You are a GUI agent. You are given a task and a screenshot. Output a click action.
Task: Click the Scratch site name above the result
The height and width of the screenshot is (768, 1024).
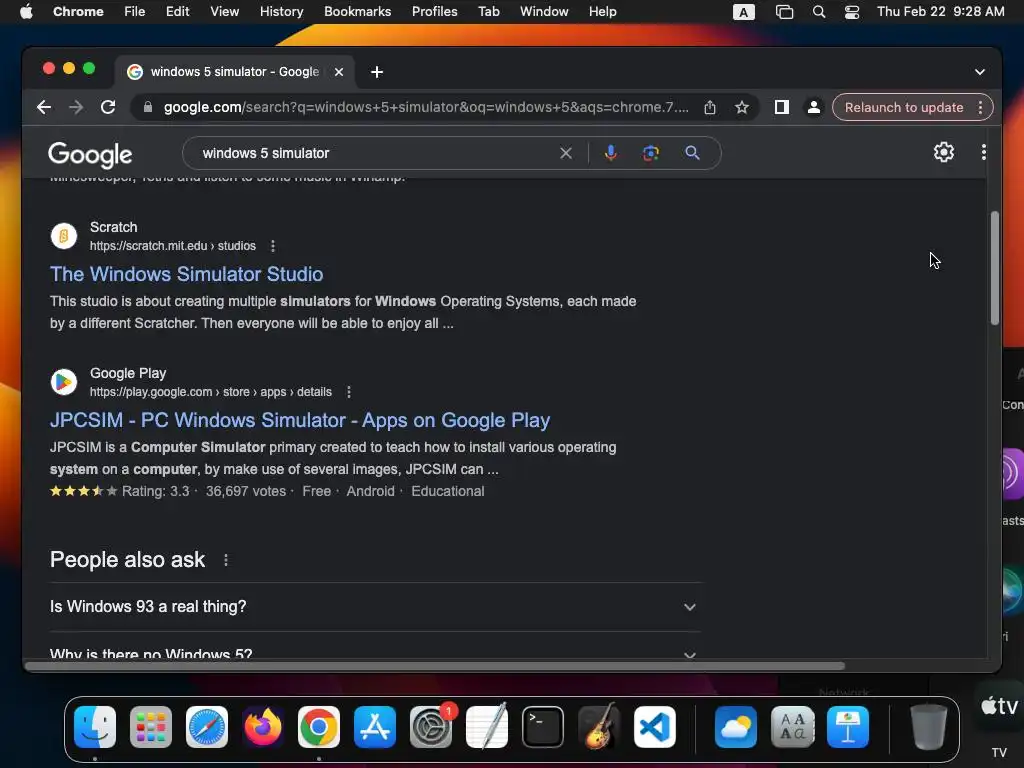(114, 227)
